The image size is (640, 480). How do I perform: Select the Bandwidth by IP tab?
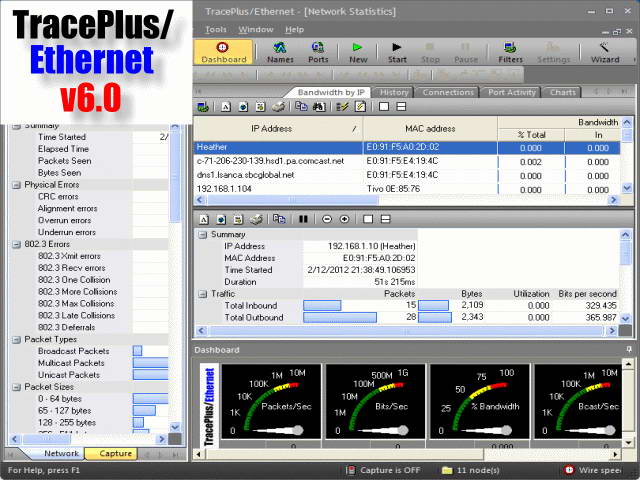[331, 93]
